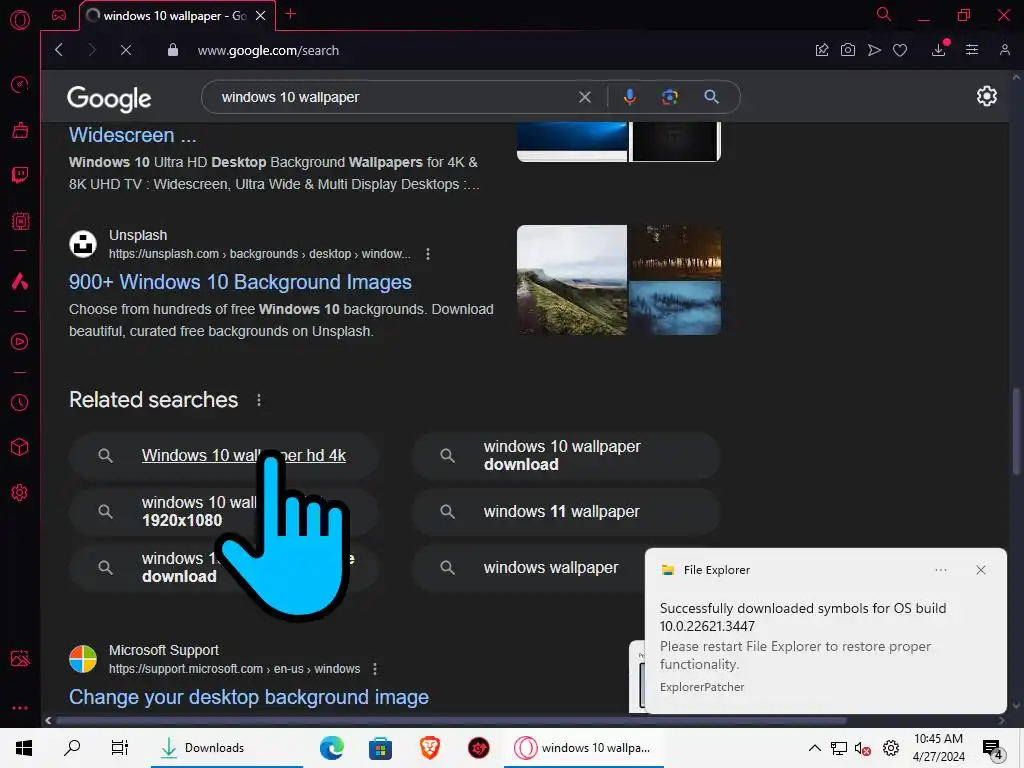Open 900+ Windows 10 Background Images link
This screenshot has width=1024, height=768.
pyautogui.click(x=240, y=282)
